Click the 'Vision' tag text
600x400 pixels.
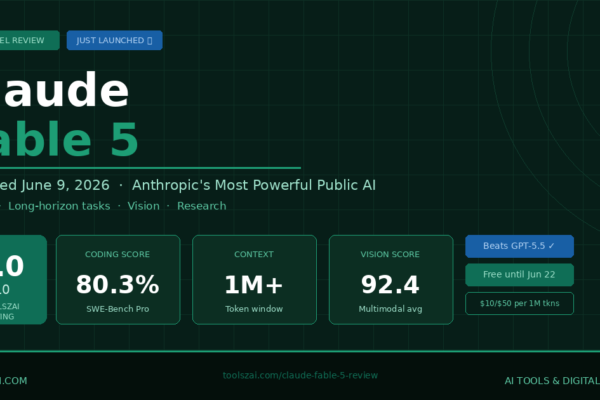click(x=143, y=206)
